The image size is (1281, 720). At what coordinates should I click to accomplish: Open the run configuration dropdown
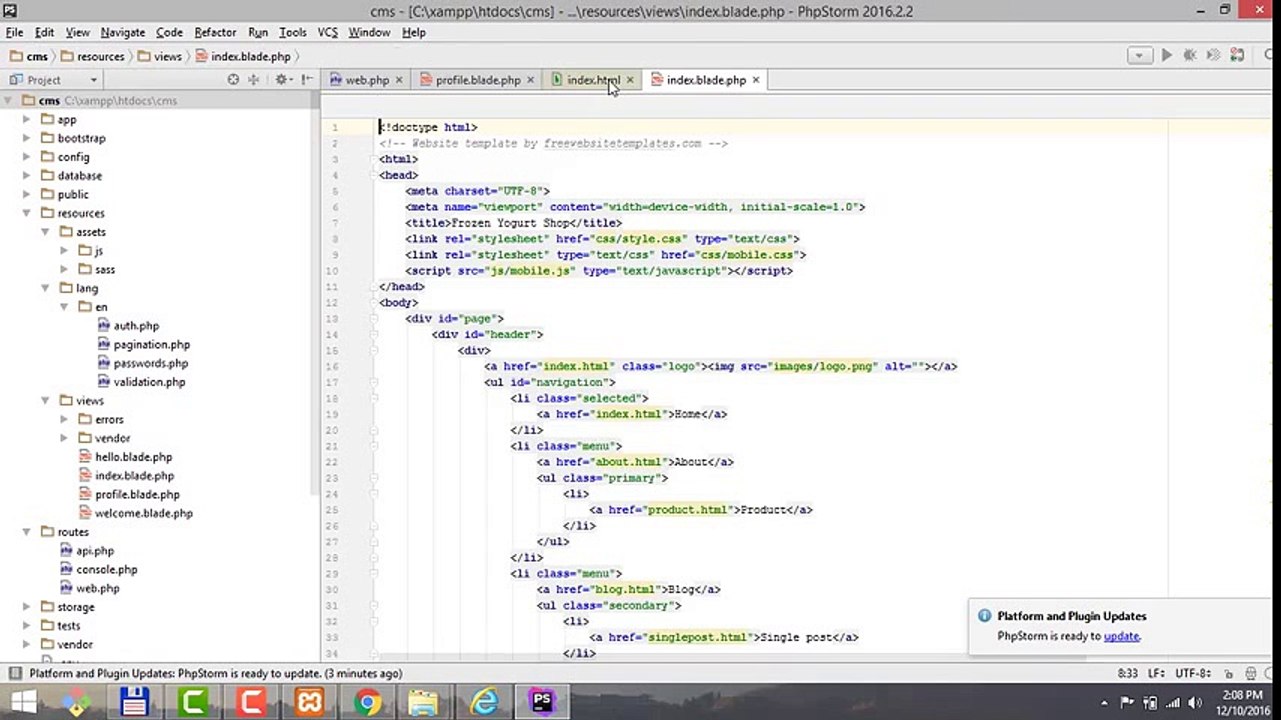pos(1139,56)
